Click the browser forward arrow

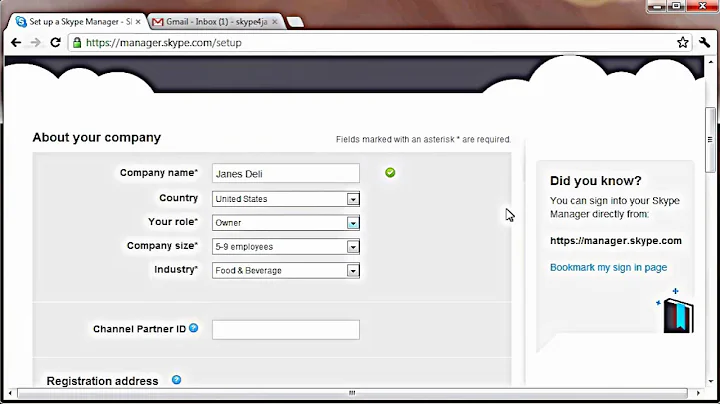[x=35, y=43]
